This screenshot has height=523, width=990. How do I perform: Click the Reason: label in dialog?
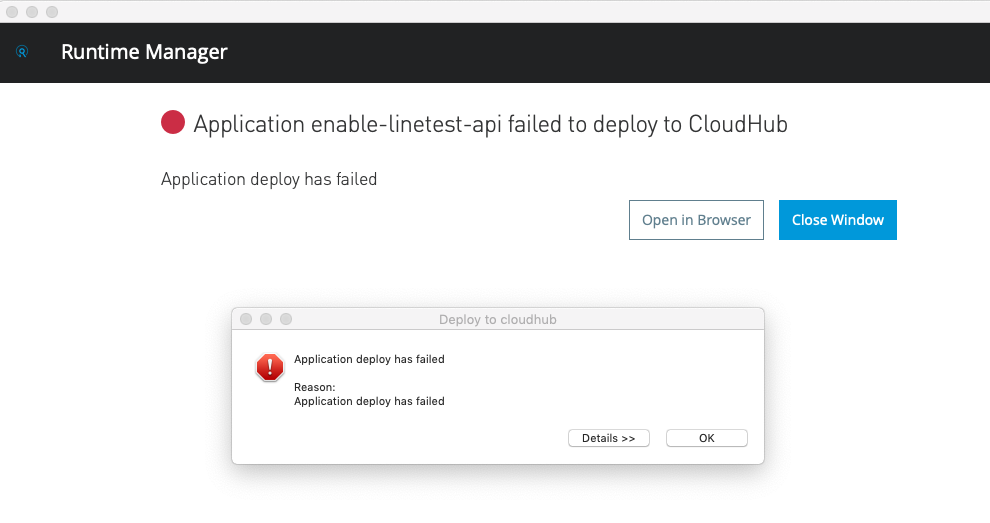tap(314, 387)
